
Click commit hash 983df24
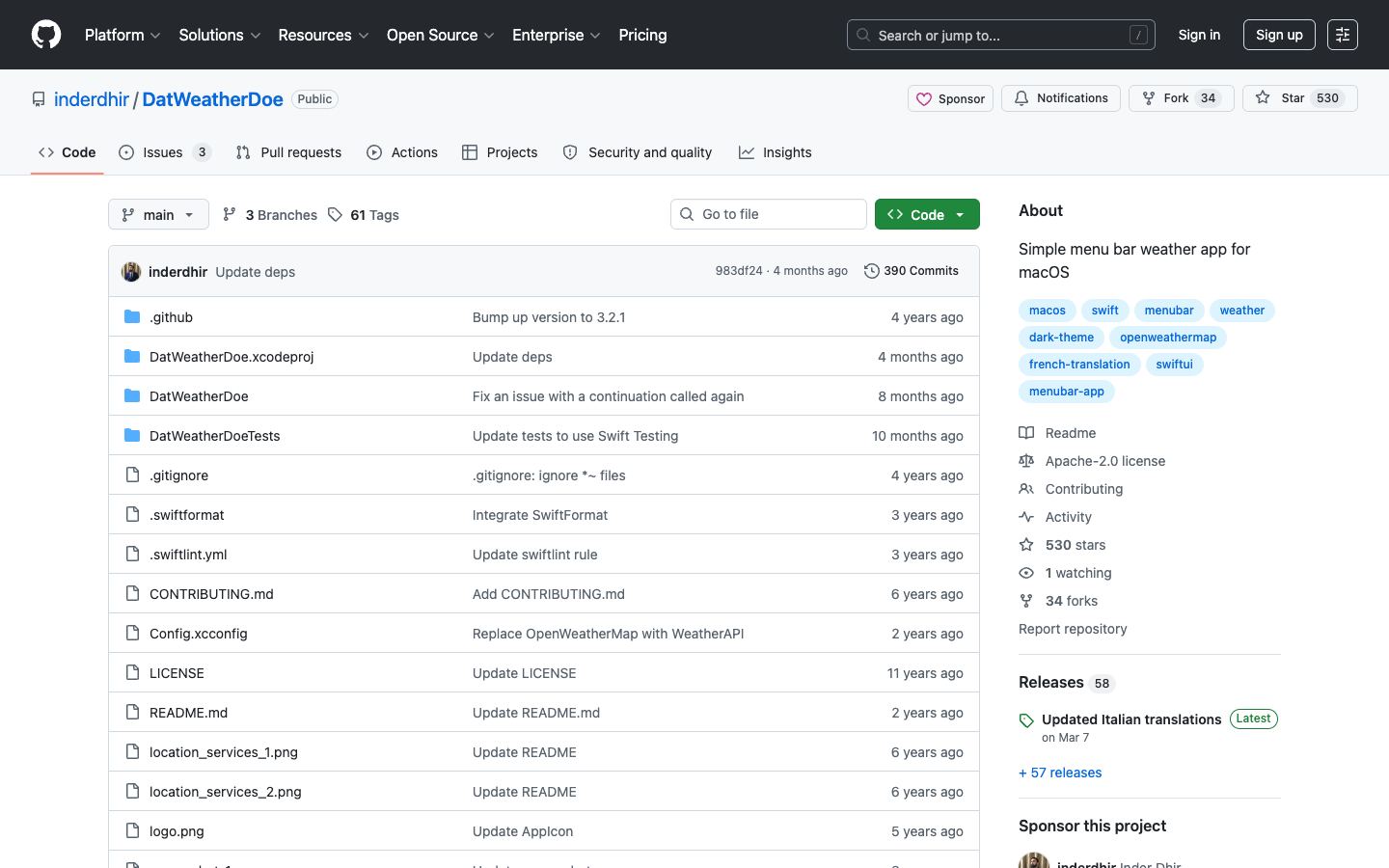(x=739, y=271)
